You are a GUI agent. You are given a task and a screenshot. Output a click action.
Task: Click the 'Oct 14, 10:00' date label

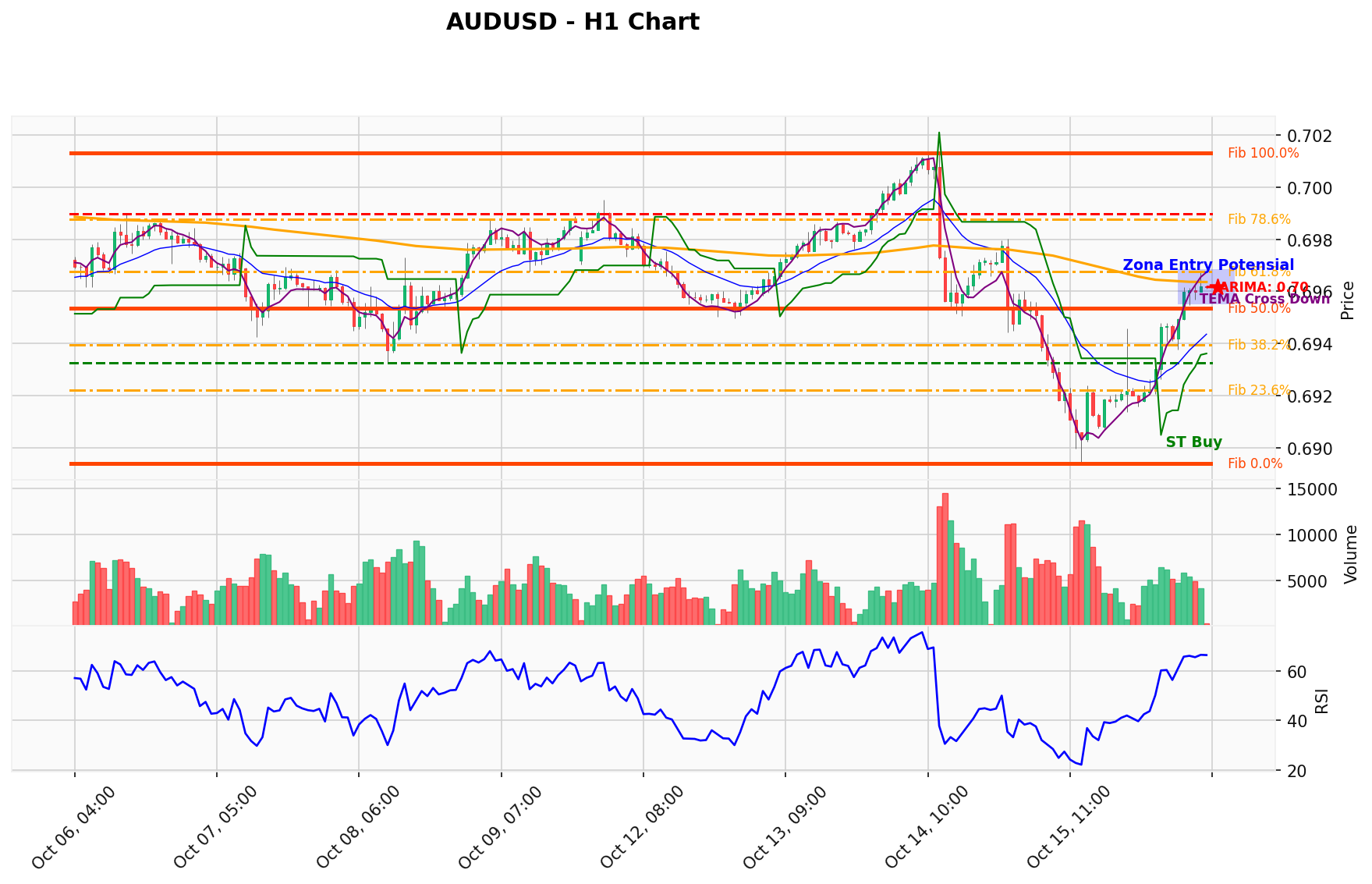[927, 827]
